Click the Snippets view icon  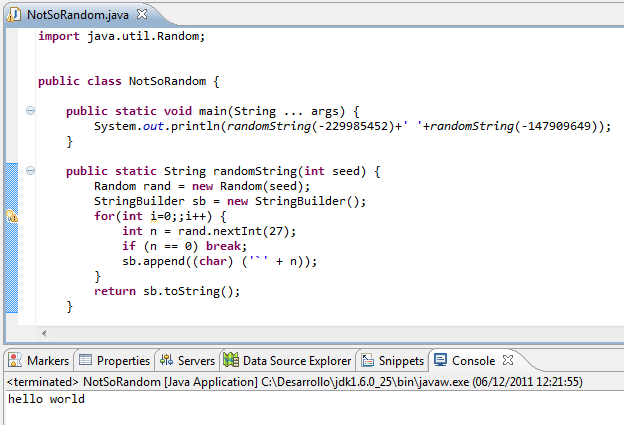tap(368, 360)
